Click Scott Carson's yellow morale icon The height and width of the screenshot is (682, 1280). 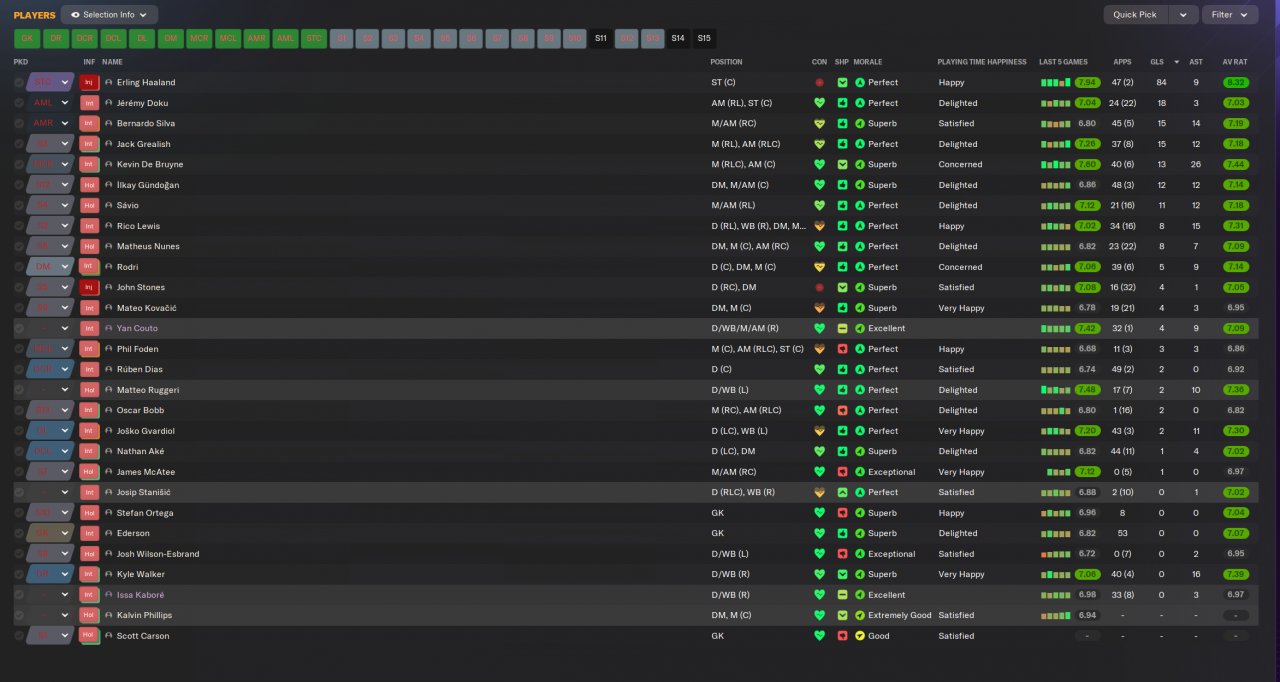coord(860,636)
